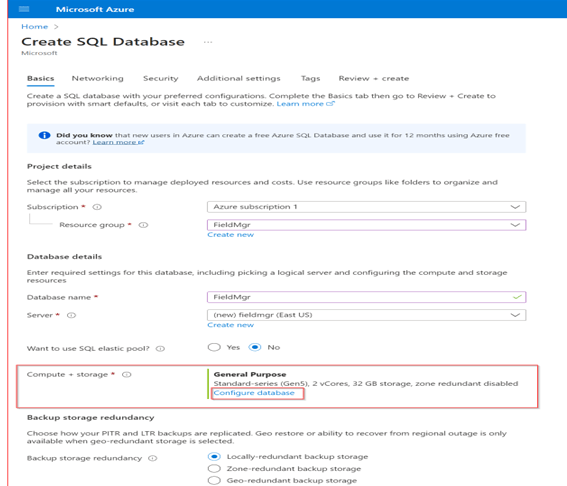Click the Backup storage redundancy info icon

pyautogui.click(x=153, y=458)
